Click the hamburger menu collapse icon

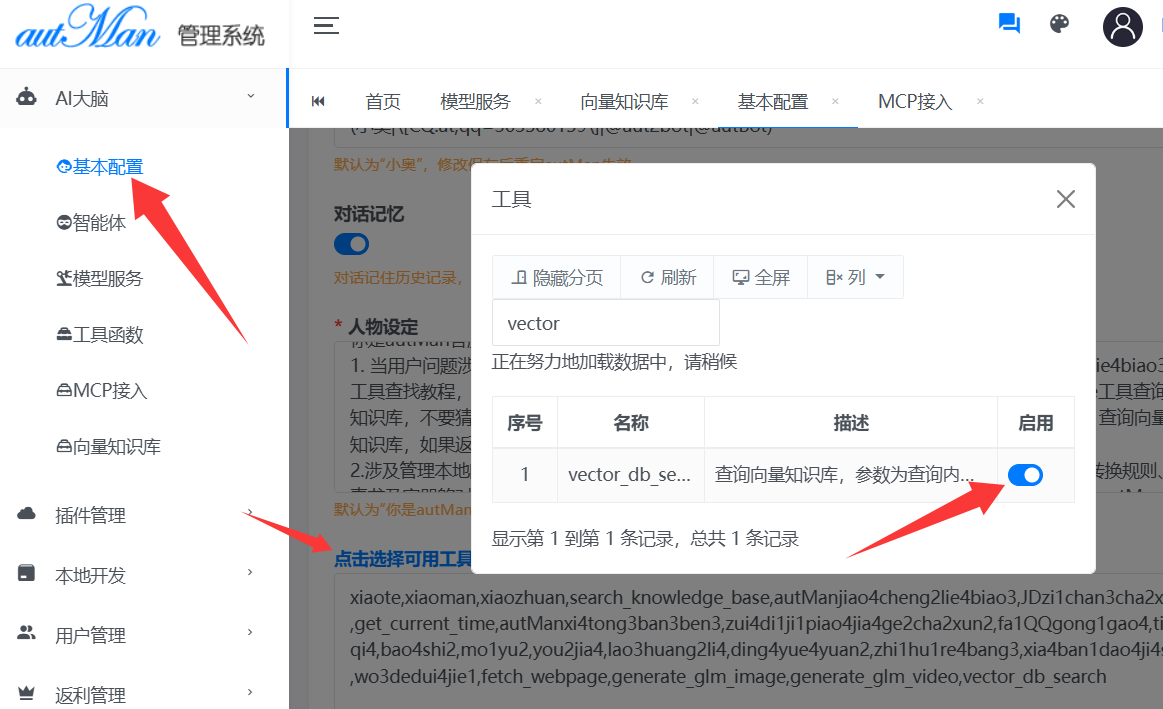coord(326,26)
